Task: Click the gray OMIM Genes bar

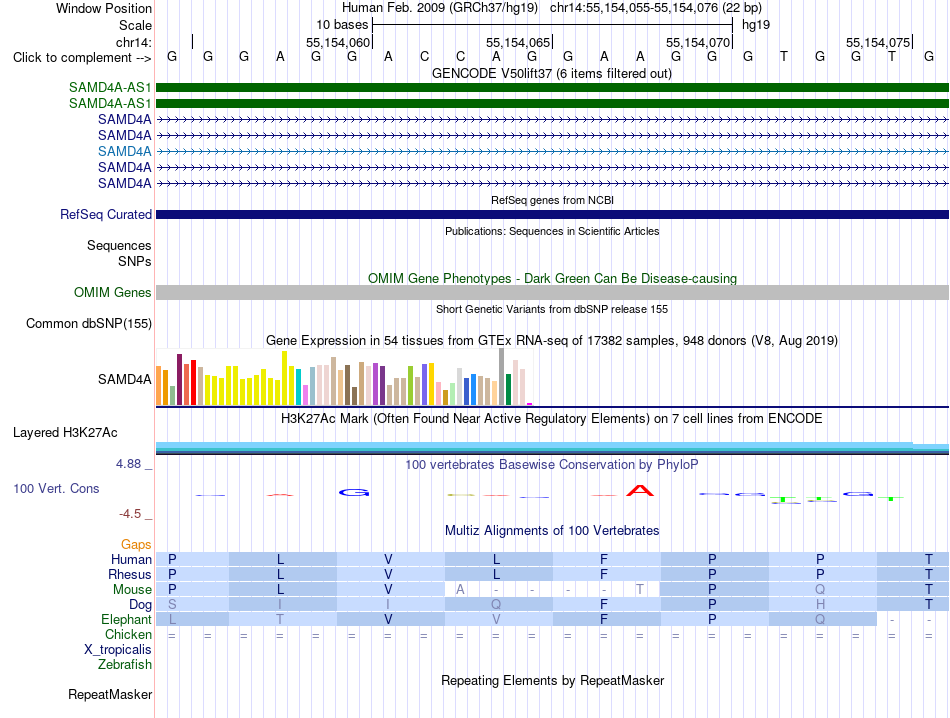Action: point(552,293)
